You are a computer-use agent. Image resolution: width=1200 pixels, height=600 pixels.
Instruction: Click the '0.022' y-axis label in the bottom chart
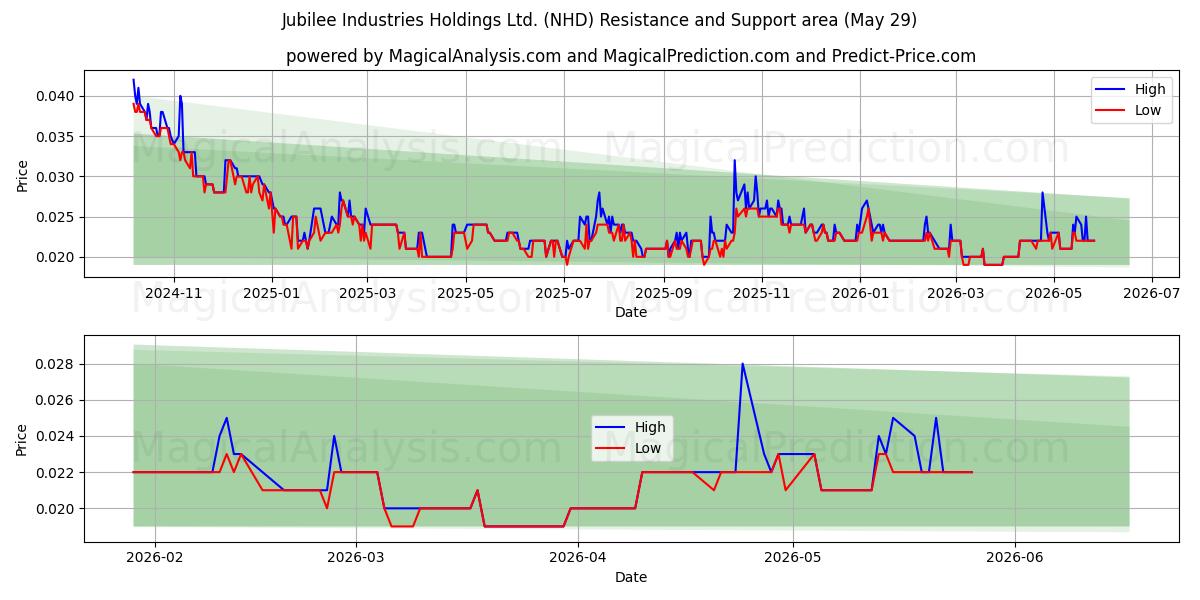(56, 472)
